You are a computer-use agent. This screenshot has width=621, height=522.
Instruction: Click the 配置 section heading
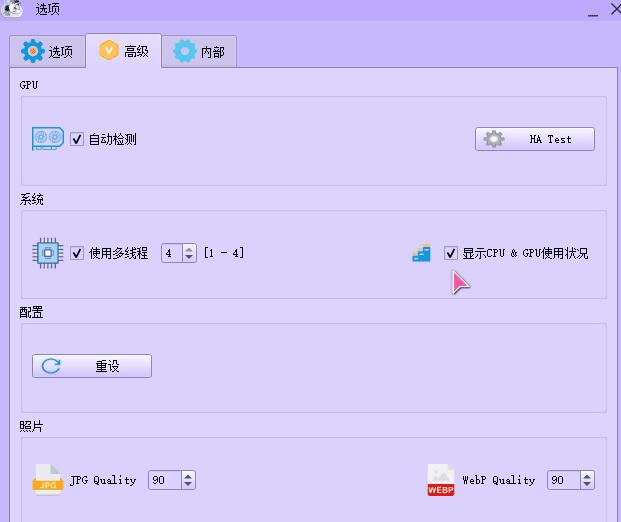click(x=31, y=312)
